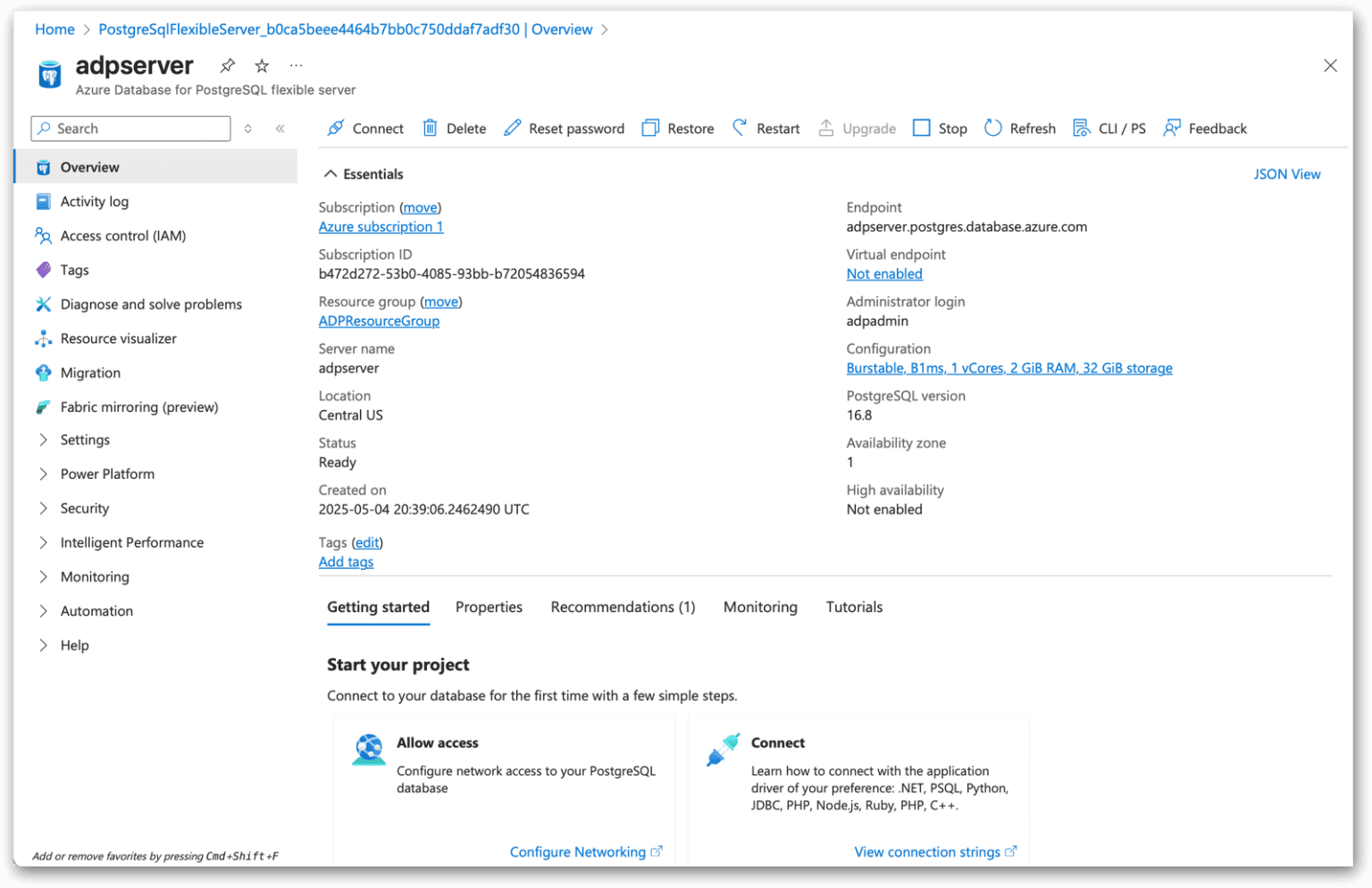
Task: Click the Stop server icon
Action: [921, 128]
